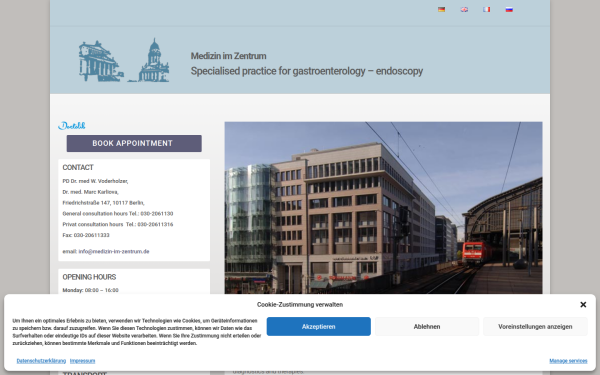The image size is (600, 375).
Task: Close the cookie consent banner
Action: [x=583, y=305]
